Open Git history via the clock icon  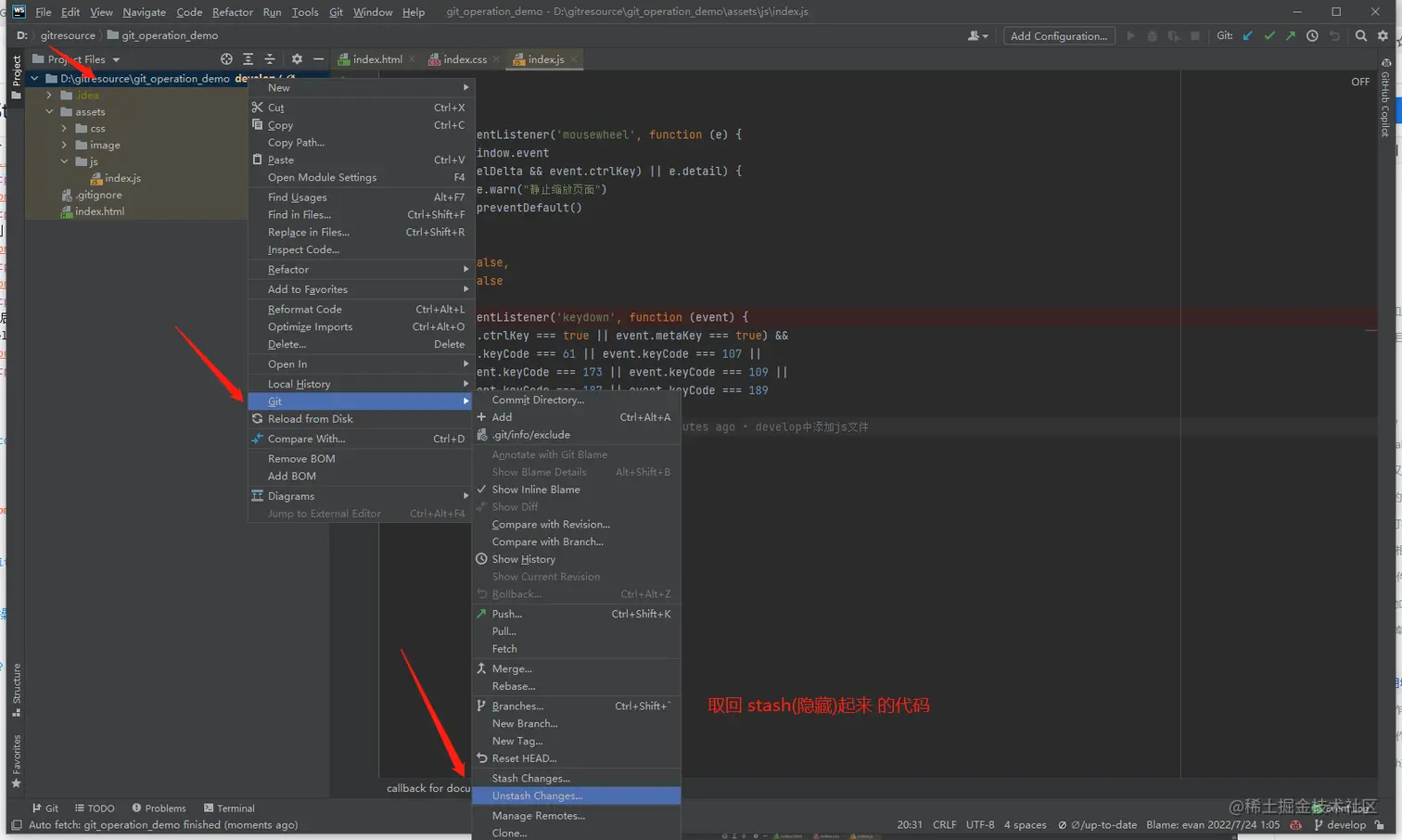click(1312, 36)
